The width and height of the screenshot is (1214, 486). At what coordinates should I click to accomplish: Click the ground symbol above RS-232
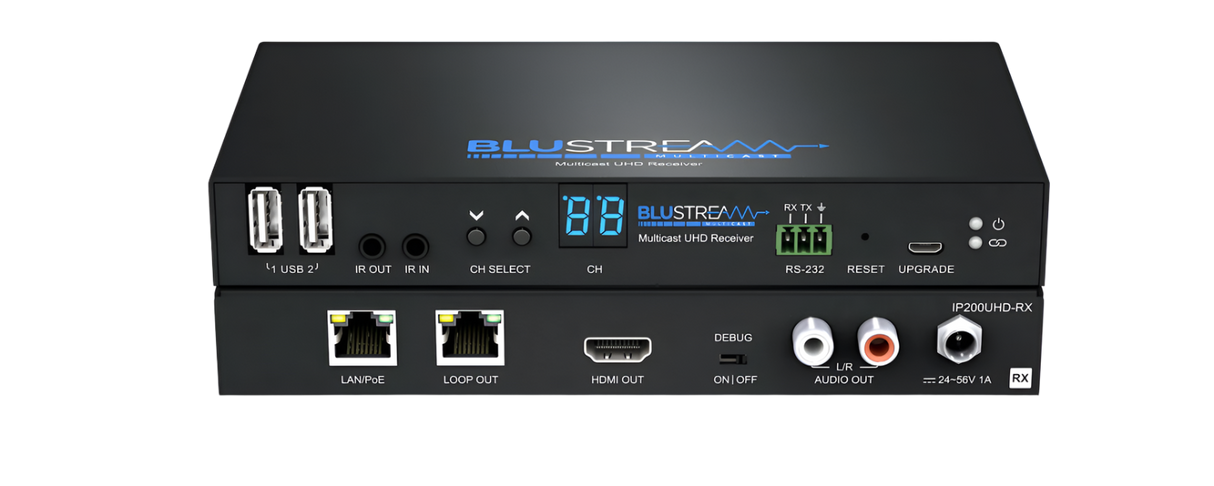pyautogui.click(x=822, y=208)
